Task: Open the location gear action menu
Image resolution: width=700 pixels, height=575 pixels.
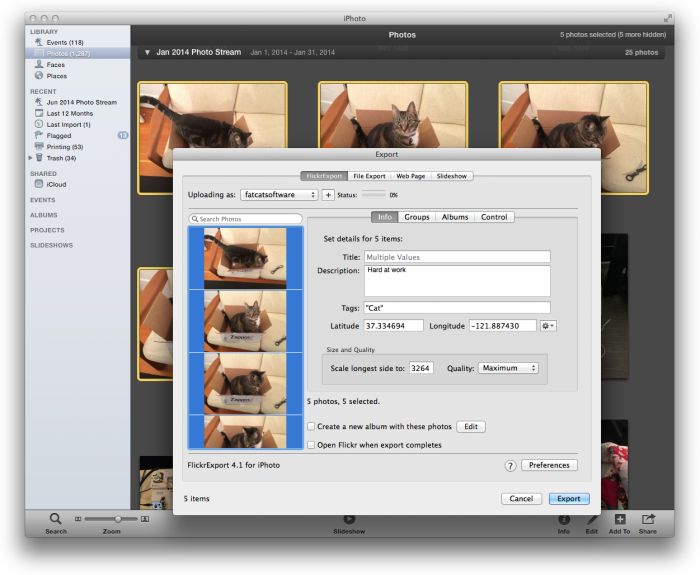Action: point(548,326)
